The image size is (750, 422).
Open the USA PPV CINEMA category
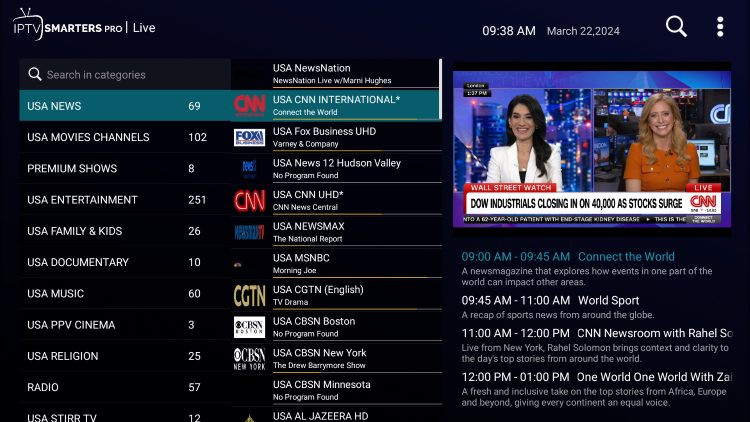coord(125,325)
